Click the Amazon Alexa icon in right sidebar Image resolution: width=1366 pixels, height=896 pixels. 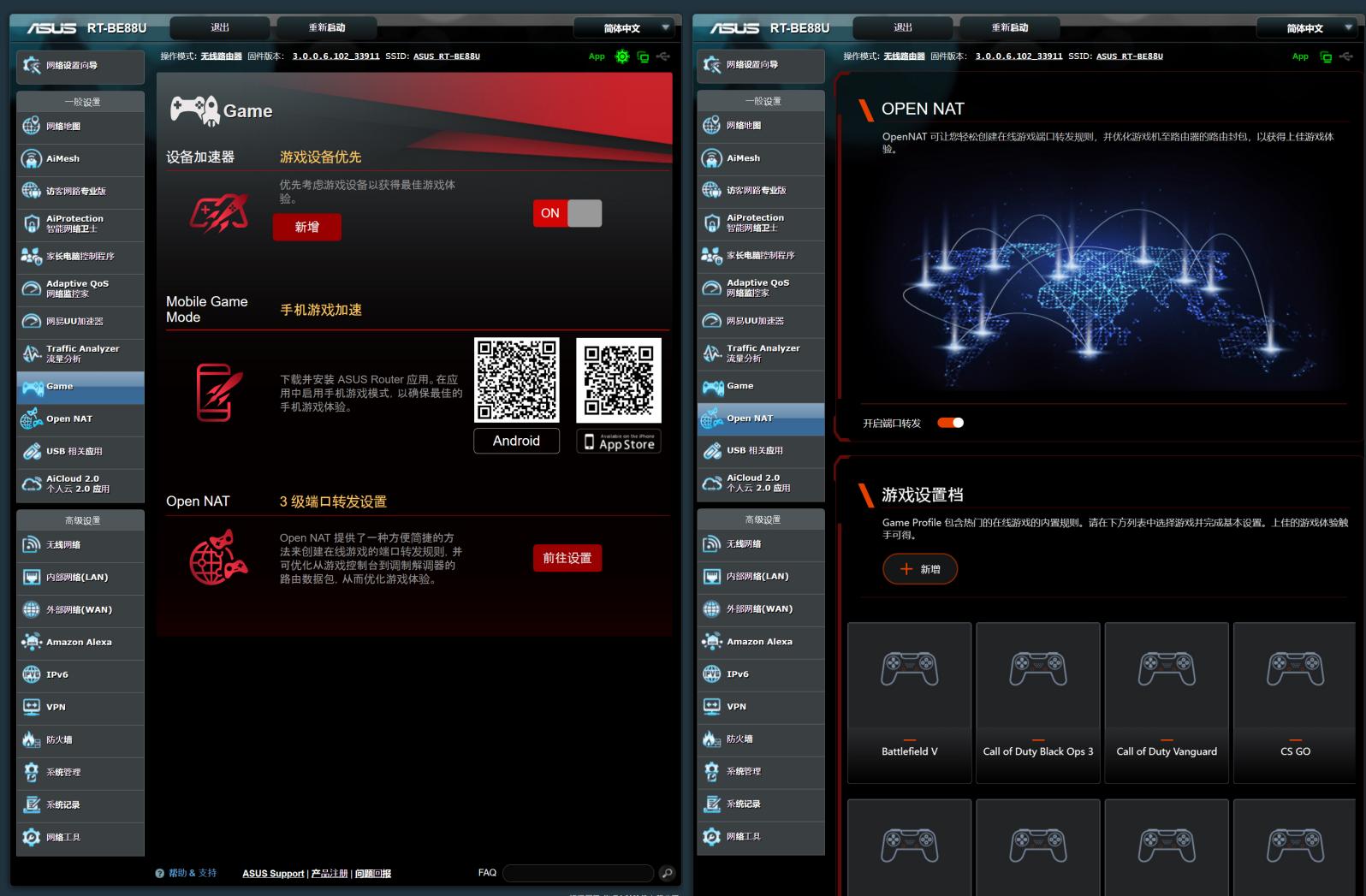(x=711, y=642)
